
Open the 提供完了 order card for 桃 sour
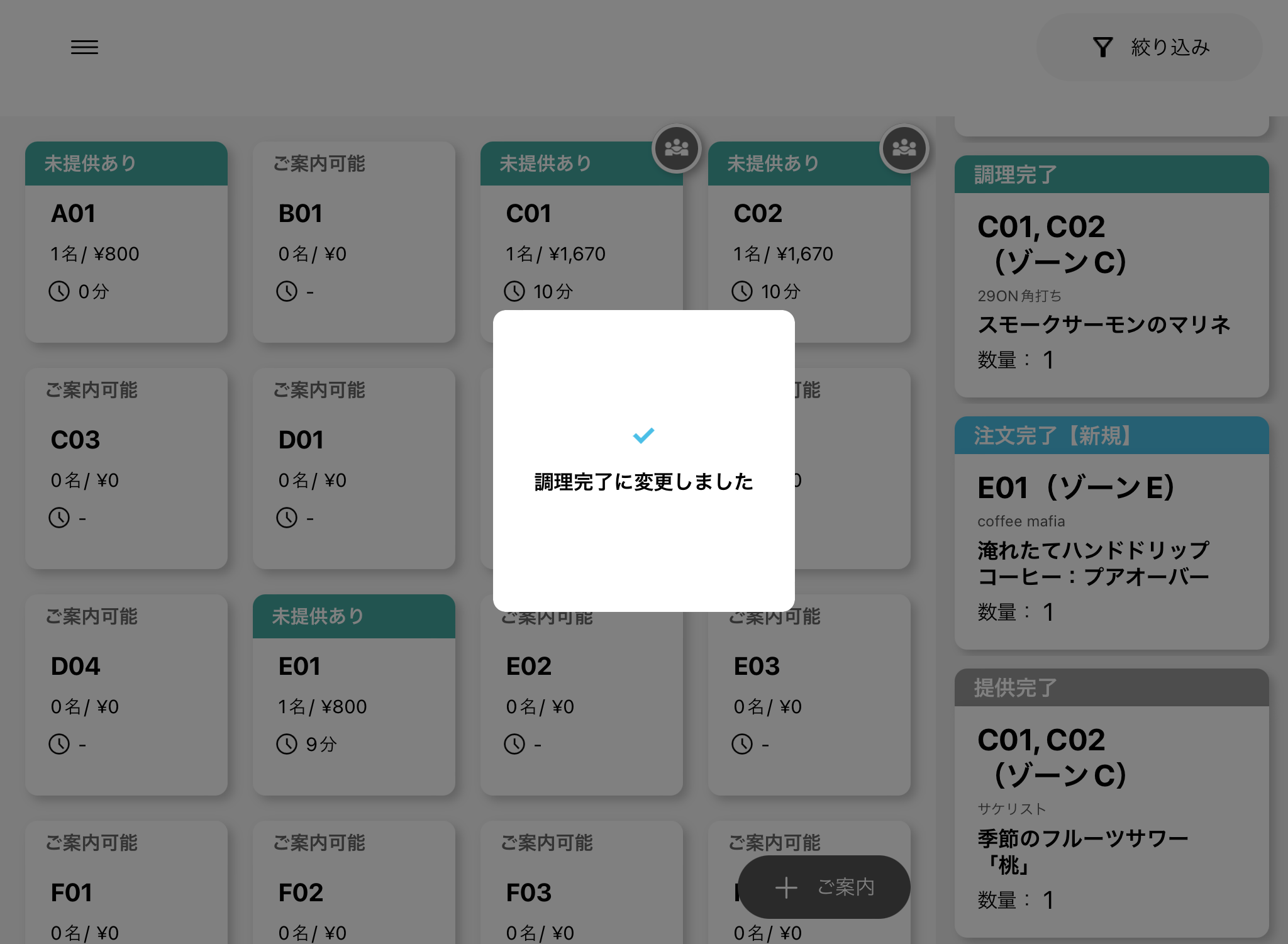[1111, 802]
